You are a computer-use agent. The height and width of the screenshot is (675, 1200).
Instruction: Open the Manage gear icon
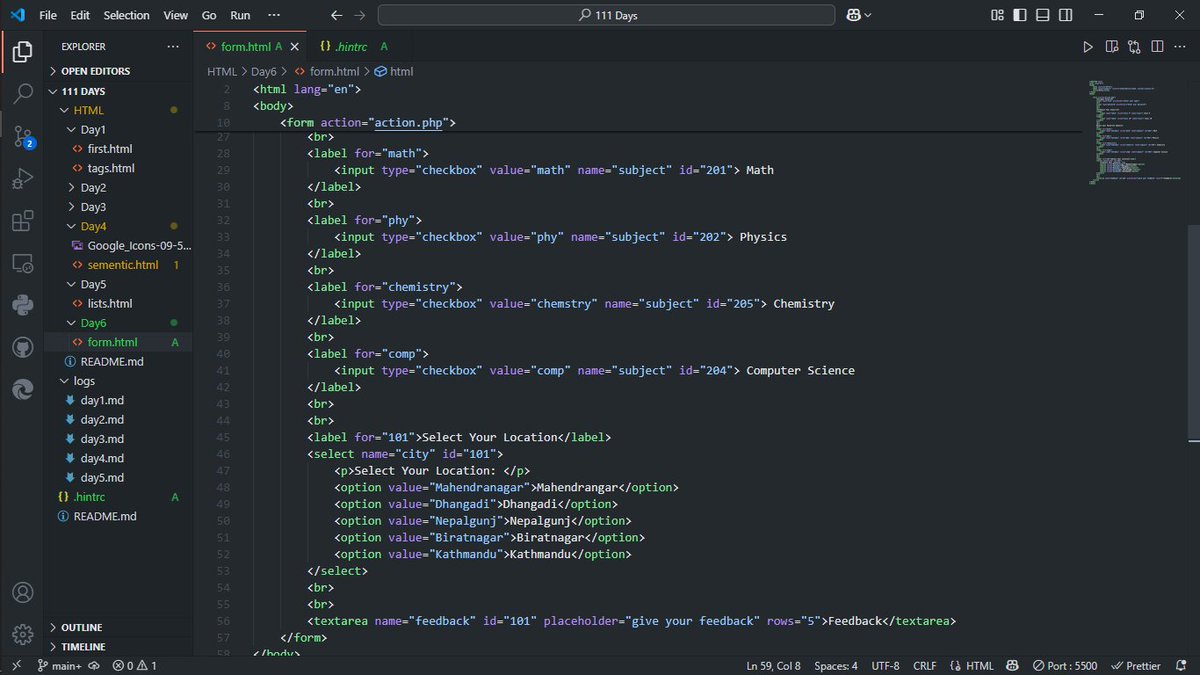(22, 634)
